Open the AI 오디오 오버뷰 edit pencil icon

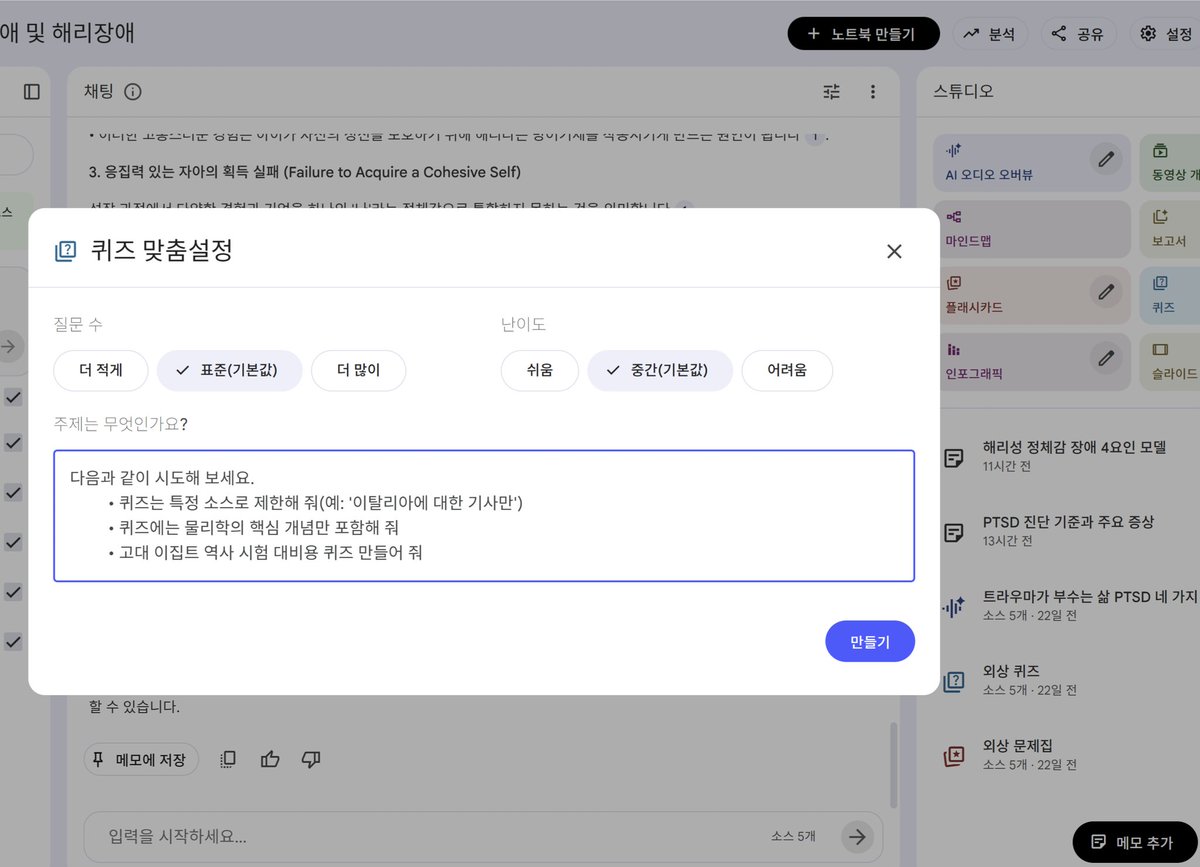(1105, 159)
